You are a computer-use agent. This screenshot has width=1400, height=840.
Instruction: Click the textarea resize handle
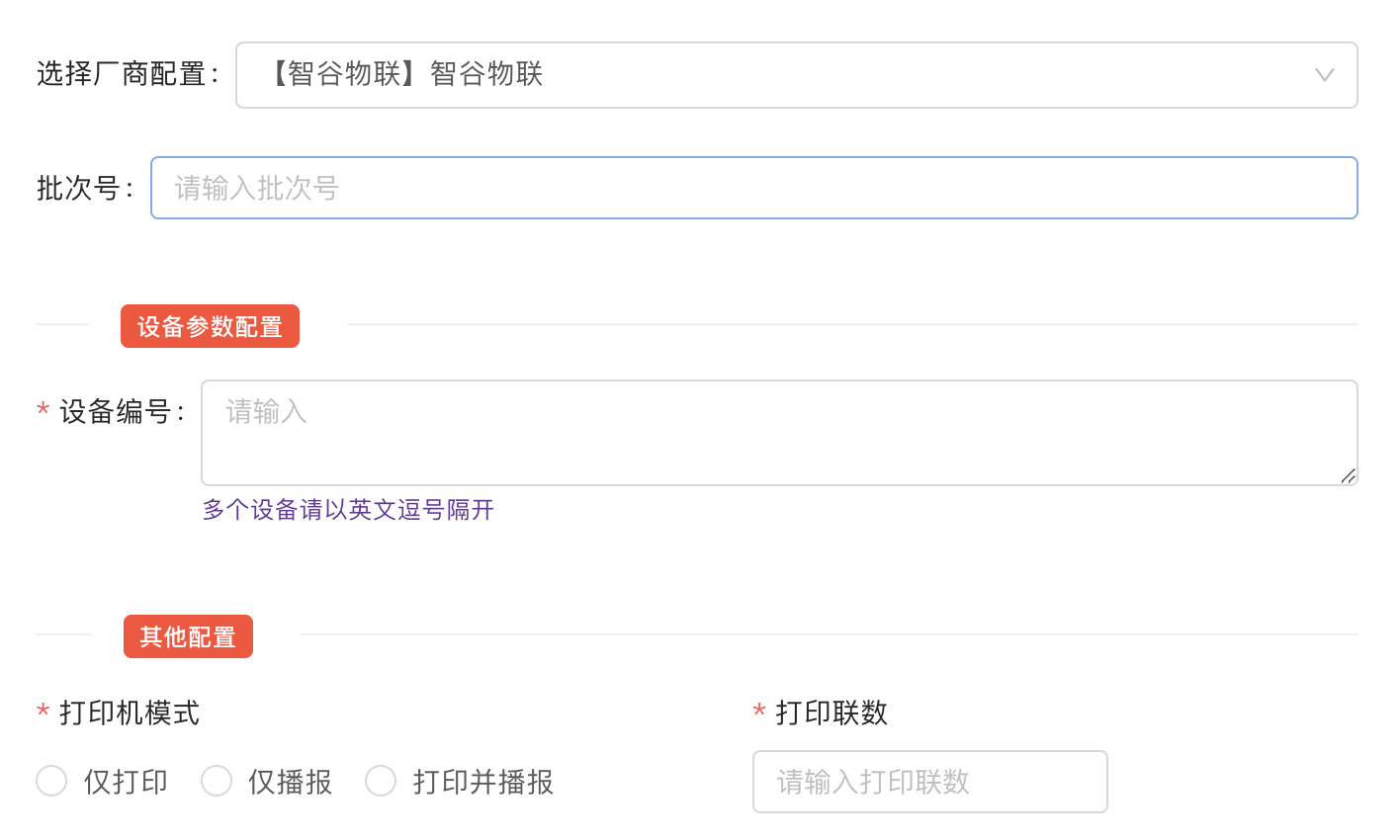[1349, 477]
